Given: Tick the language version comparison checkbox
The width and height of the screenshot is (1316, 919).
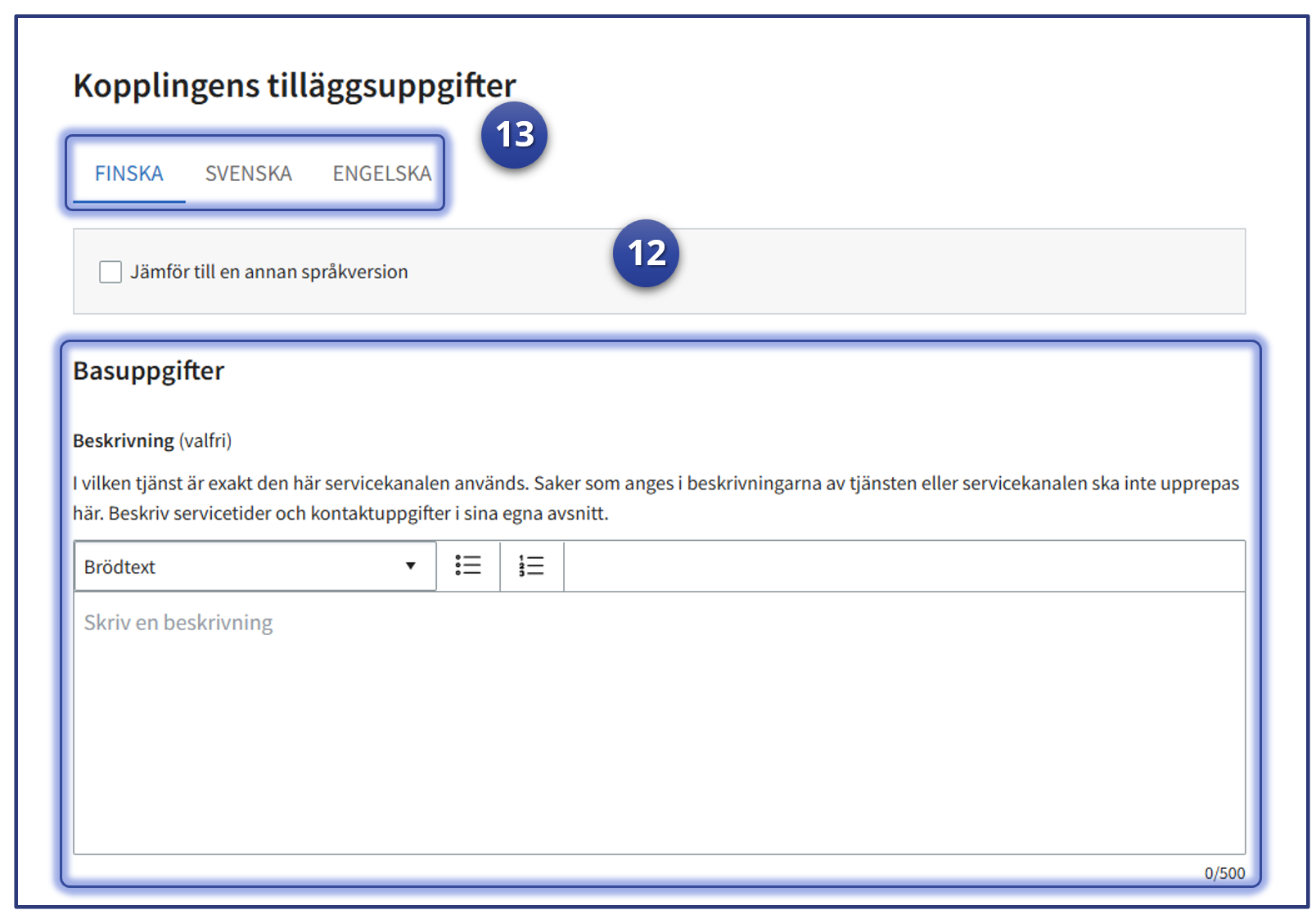Looking at the screenshot, I should pos(110,272).
